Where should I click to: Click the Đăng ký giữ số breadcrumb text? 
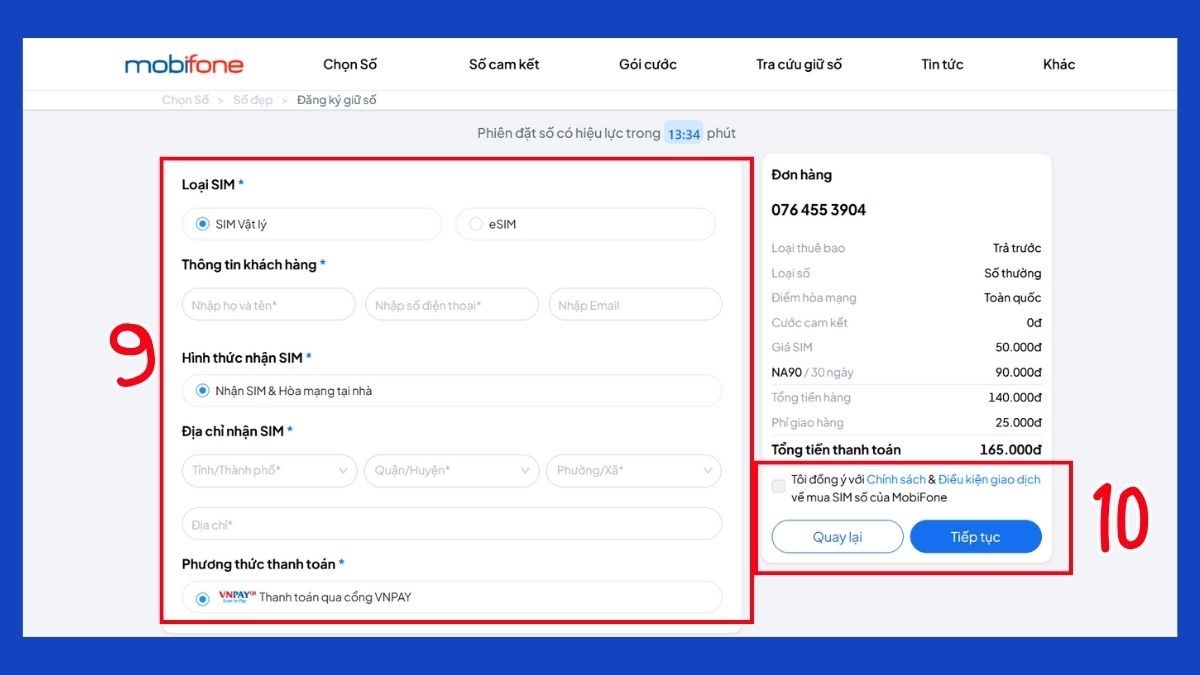(337, 100)
